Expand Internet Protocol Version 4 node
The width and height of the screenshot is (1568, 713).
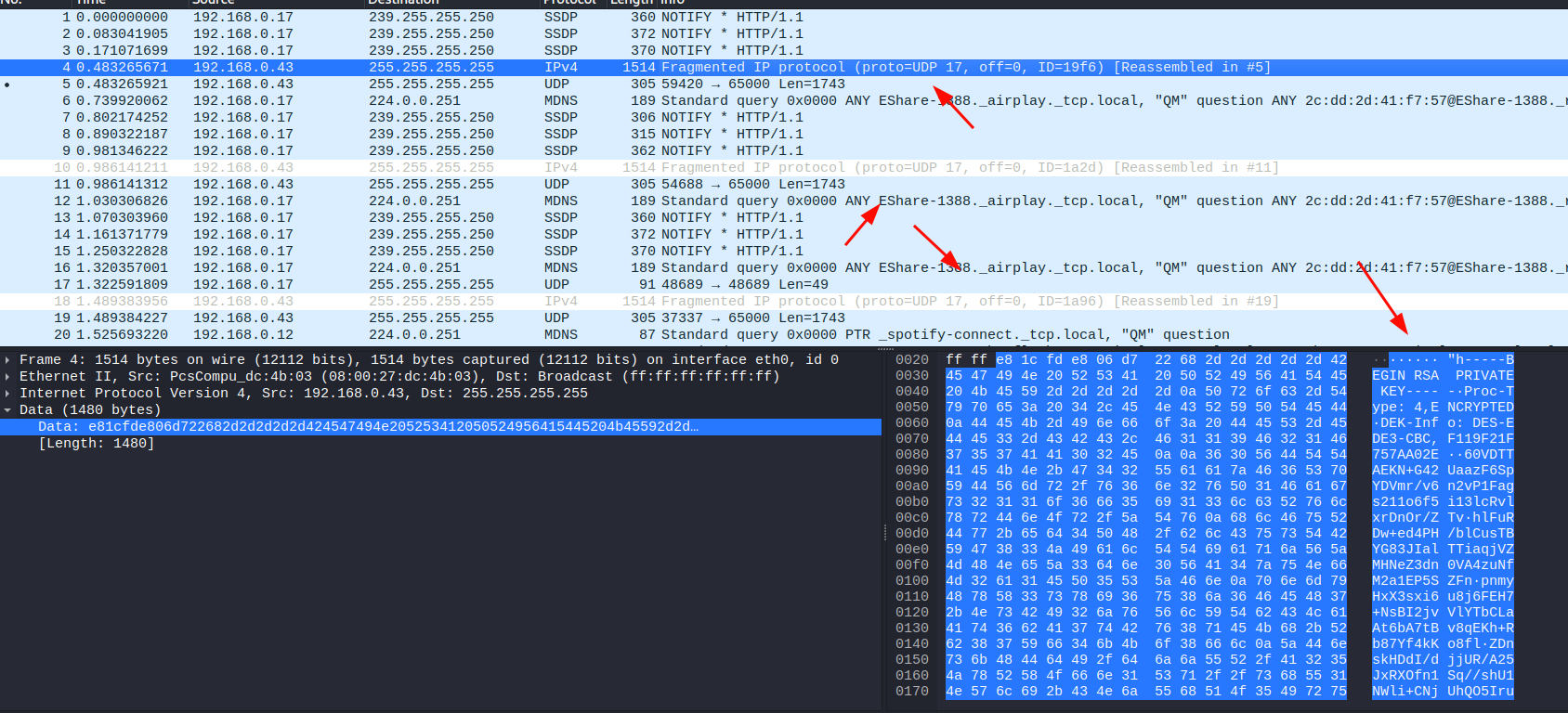pyautogui.click(x=8, y=394)
